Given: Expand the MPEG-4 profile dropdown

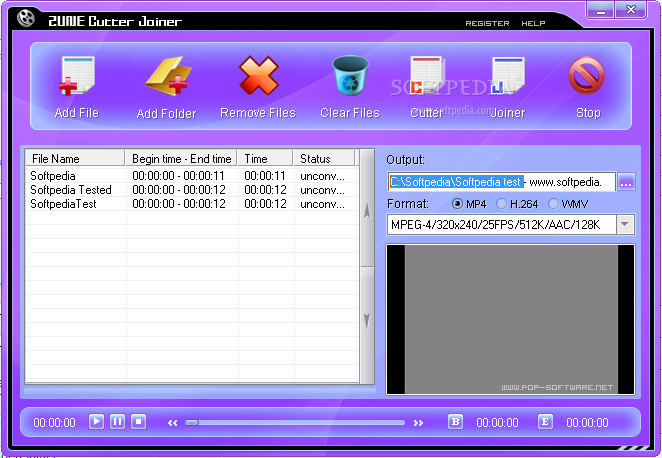Looking at the screenshot, I should click(x=625, y=225).
